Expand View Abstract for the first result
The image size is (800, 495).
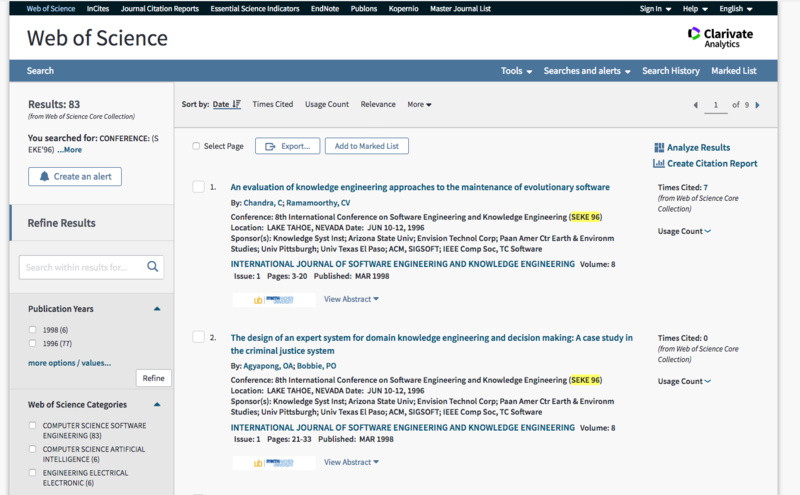[351, 298]
